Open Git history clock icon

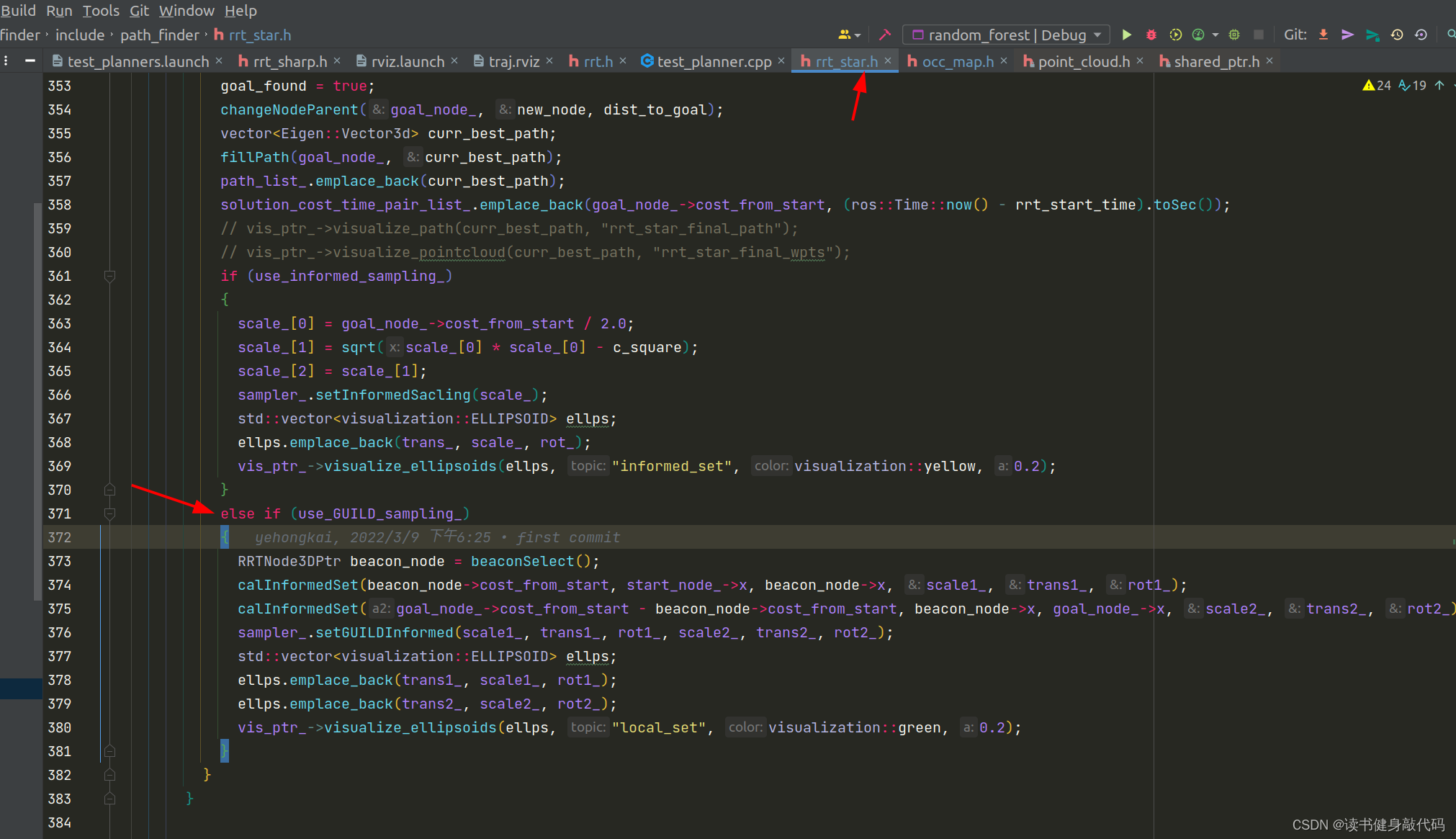(1397, 35)
